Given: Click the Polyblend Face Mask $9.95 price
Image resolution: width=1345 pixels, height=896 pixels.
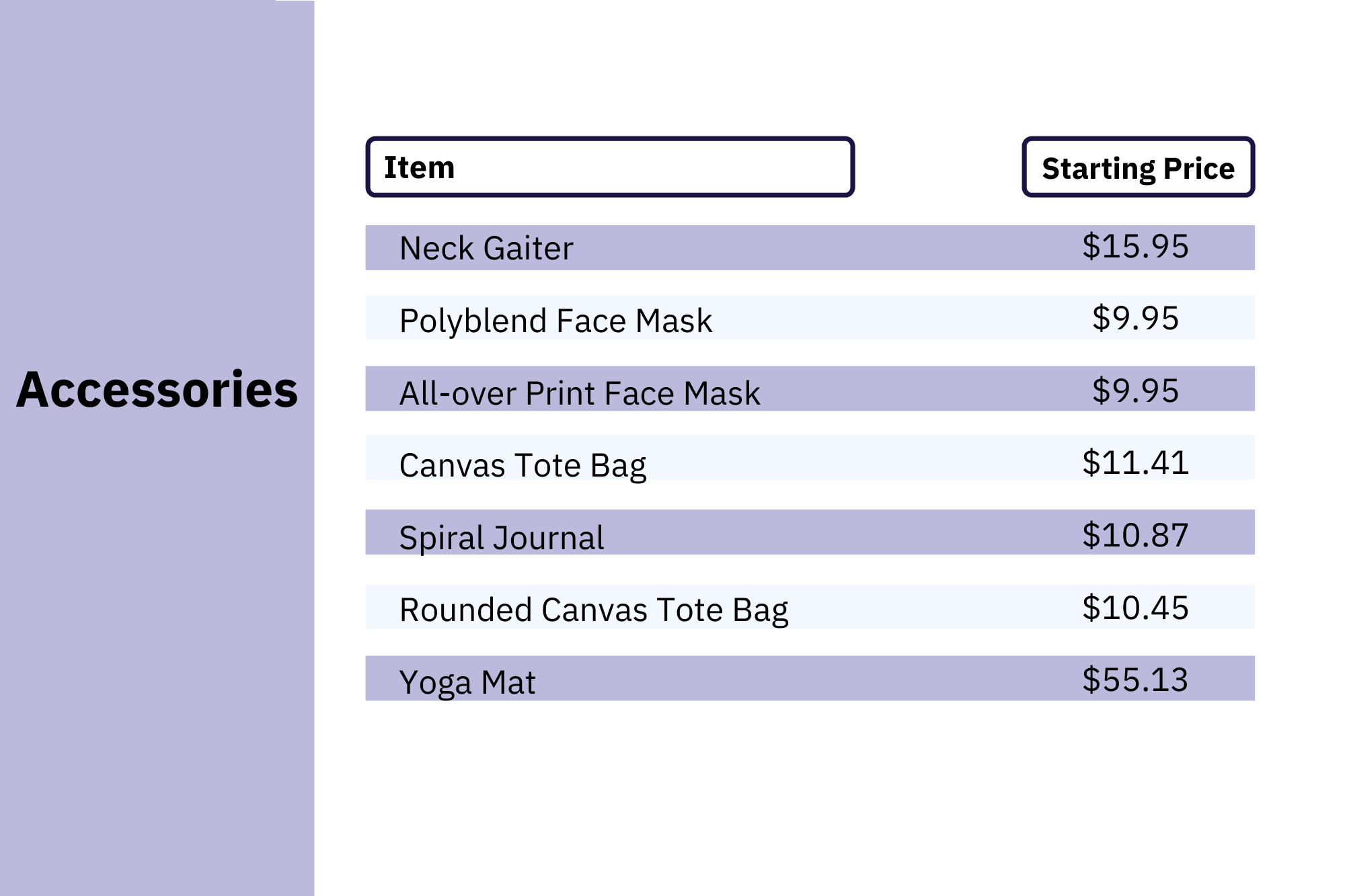Looking at the screenshot, I should pos(1135,318).
